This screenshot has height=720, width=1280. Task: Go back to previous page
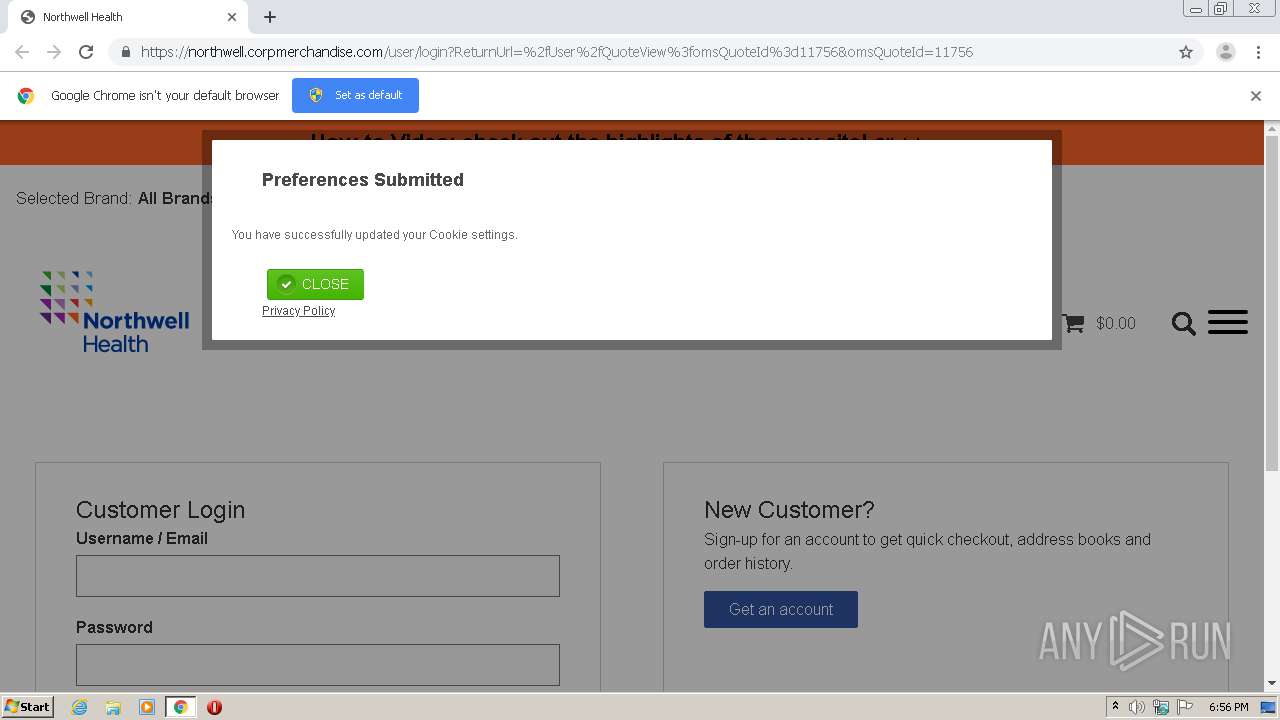click(22, 52)
